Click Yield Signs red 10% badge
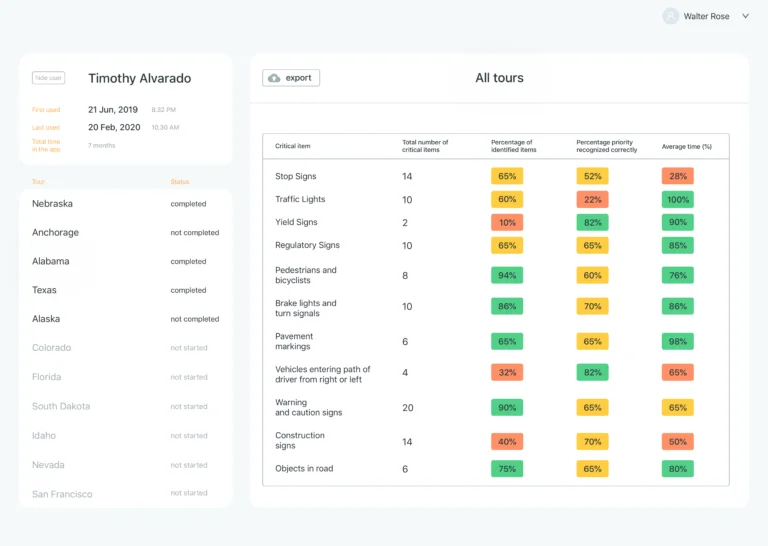This screenshot has width=768, height=546. tap(507, 222)
